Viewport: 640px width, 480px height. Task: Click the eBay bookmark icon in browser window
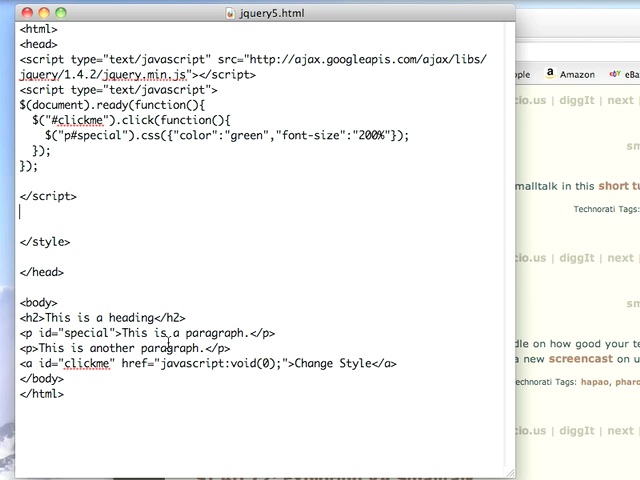pos(615,74)
